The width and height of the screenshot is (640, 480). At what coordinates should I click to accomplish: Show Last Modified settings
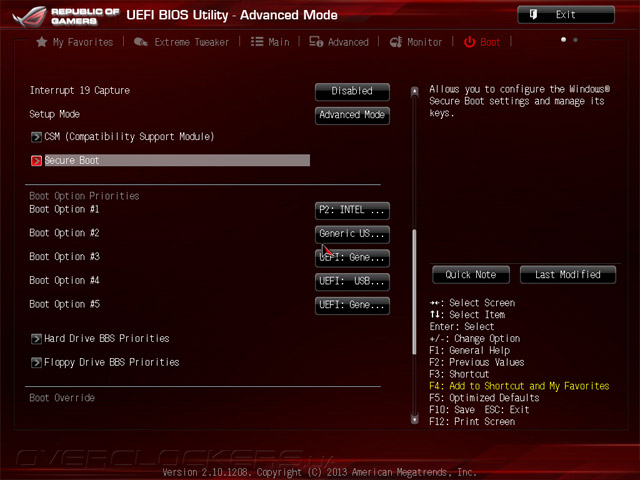(568, 275)
